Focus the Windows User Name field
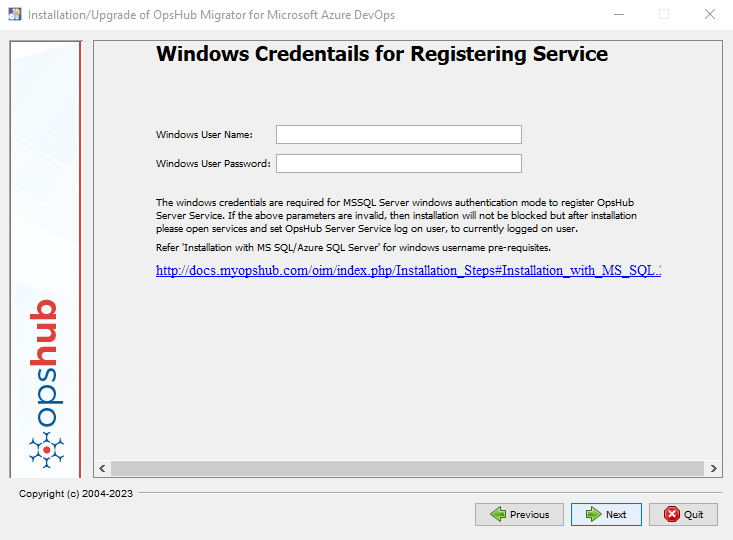 point(398,134)
